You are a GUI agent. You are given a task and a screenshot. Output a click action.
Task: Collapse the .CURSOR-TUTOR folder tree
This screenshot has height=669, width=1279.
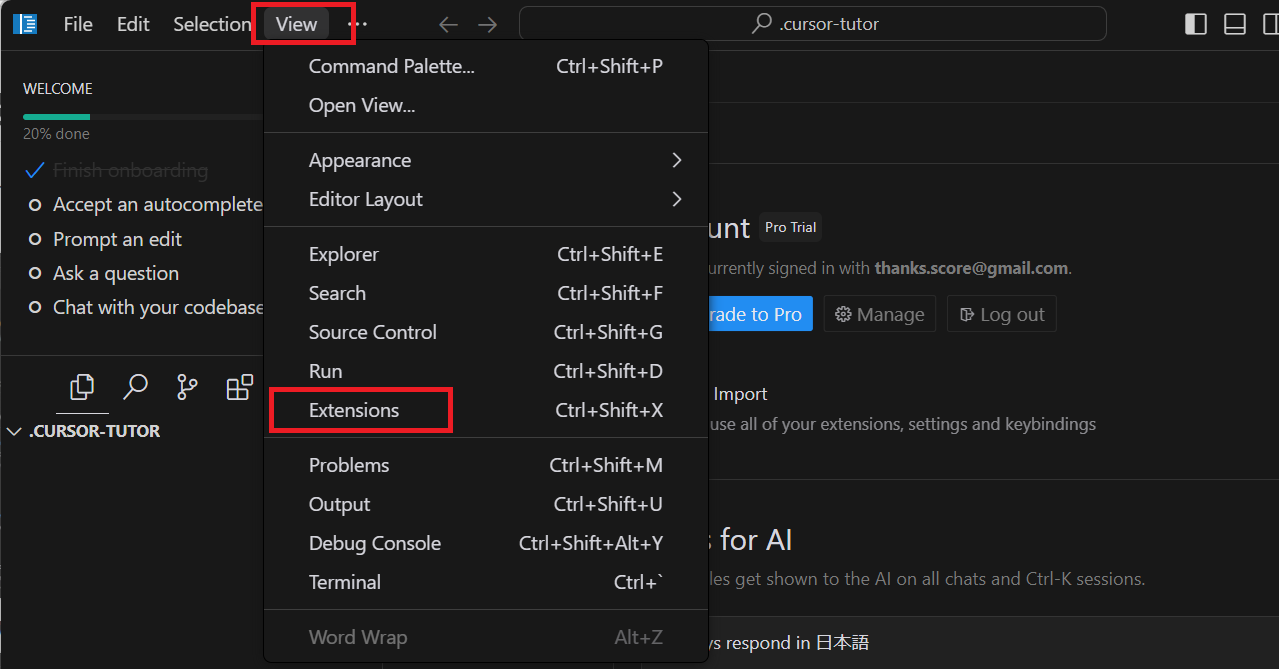point(15,432)
